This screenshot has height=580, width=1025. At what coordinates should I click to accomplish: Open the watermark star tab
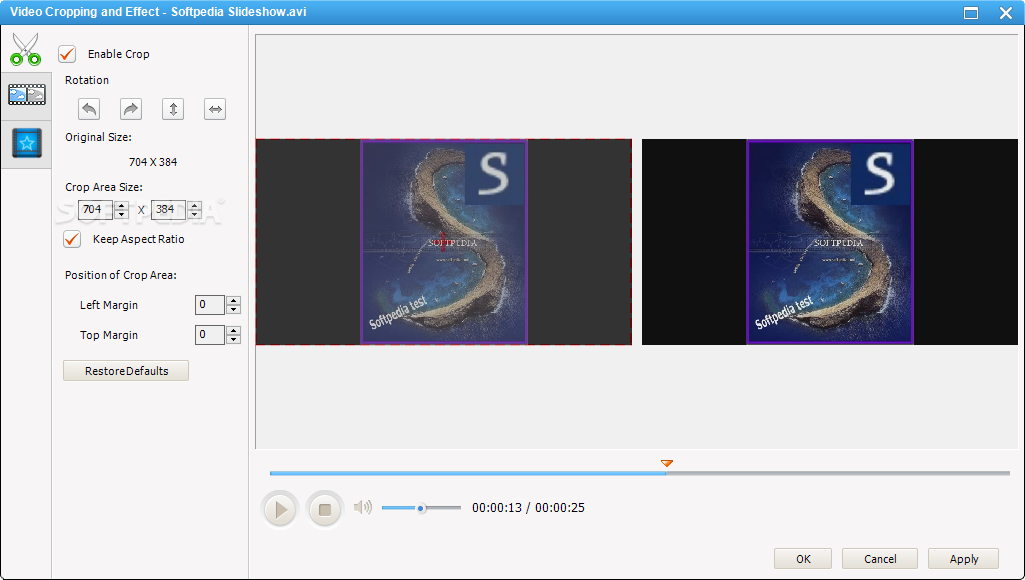26,143
